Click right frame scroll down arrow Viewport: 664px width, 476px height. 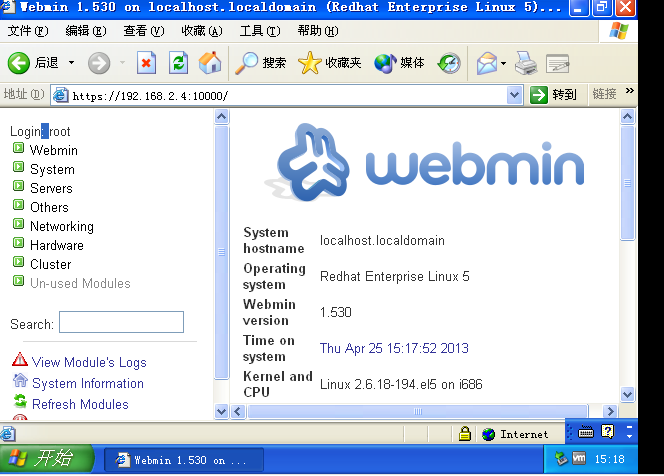coord(627,394)
